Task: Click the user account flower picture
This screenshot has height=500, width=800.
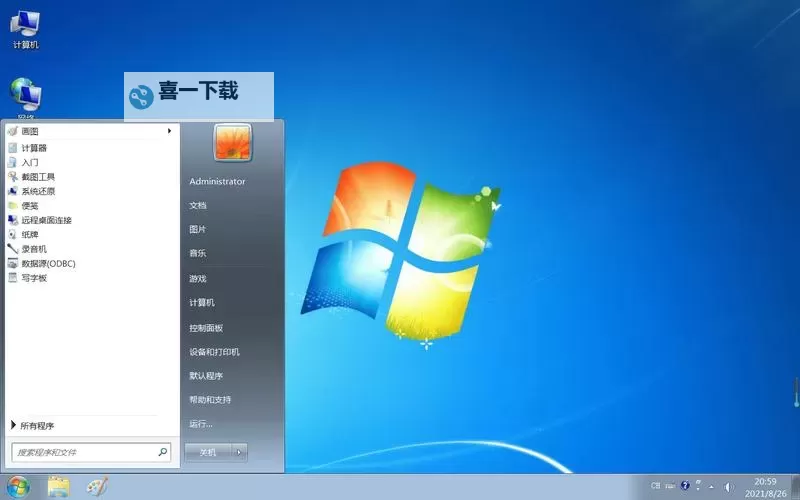Action: 233,142
